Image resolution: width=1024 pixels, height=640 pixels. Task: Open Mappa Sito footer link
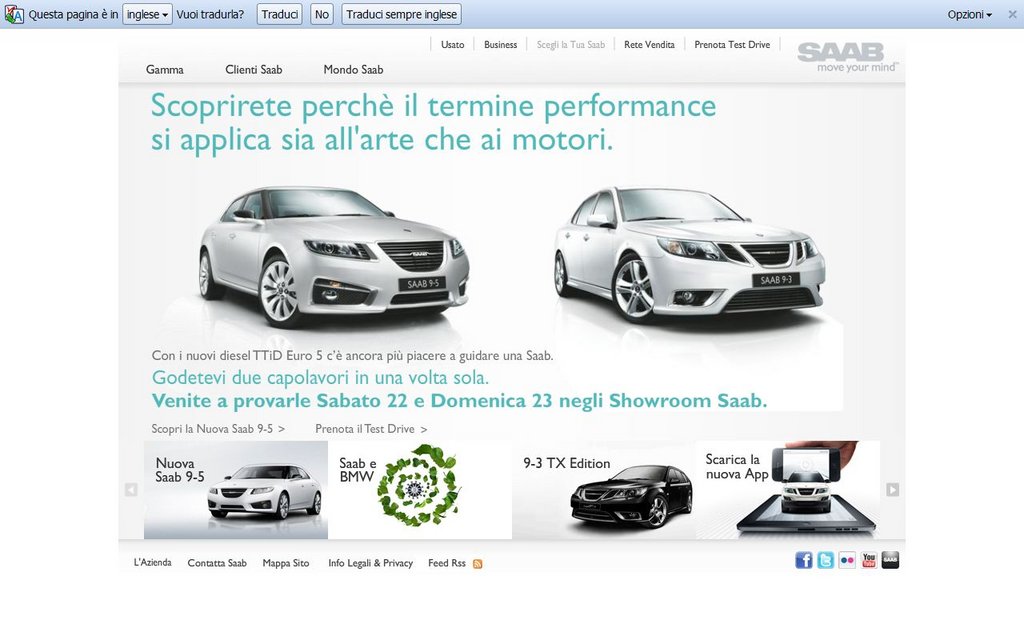pos(286,563)
